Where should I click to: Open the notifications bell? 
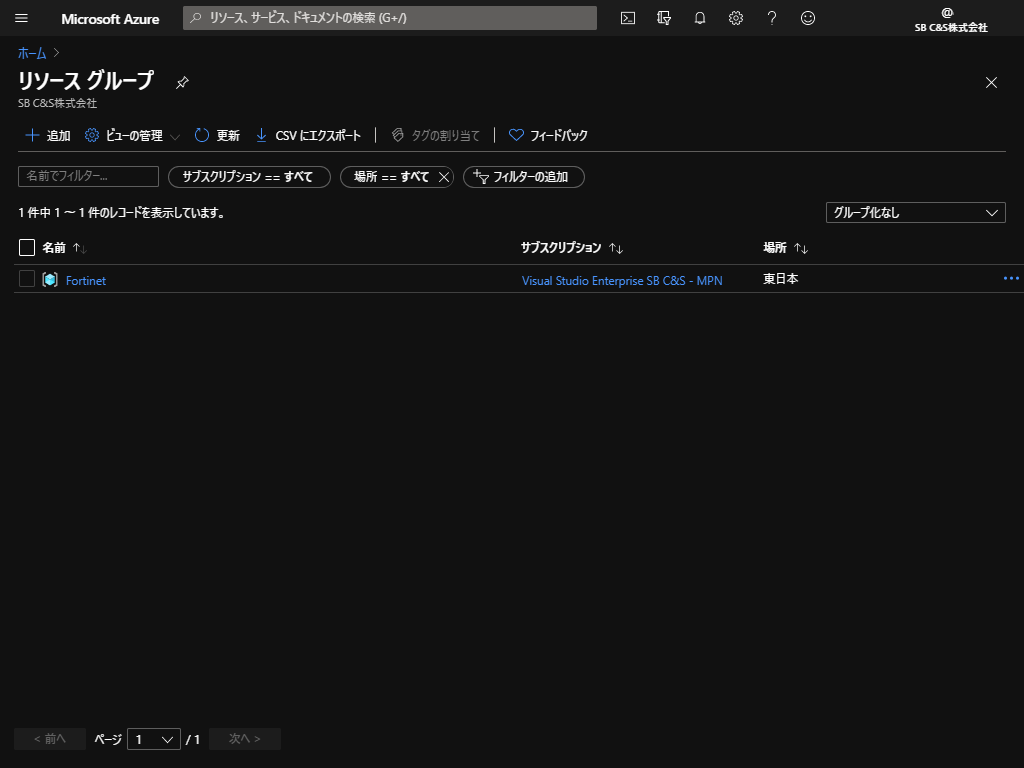tap(700, 18)
